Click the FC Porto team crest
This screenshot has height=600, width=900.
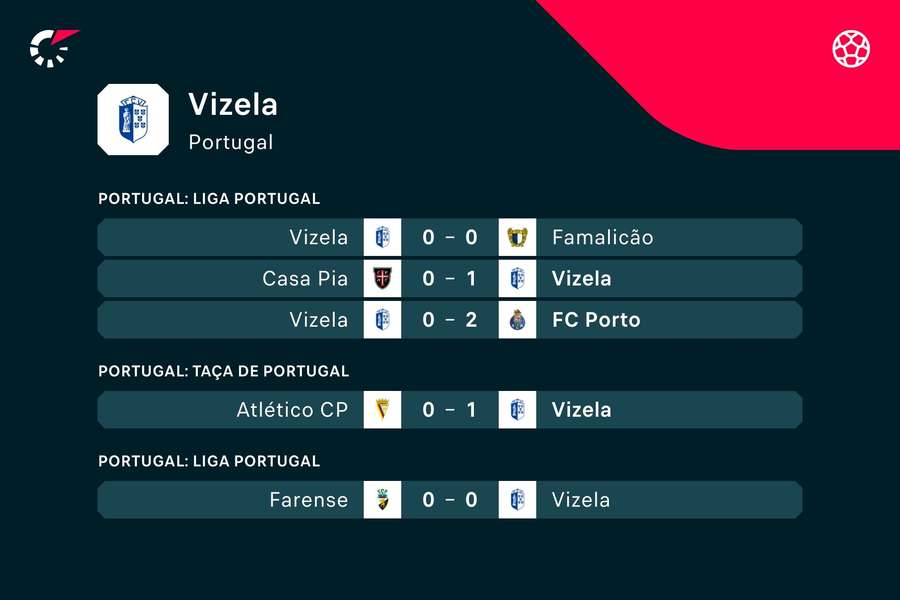click(x=517, y=320)
